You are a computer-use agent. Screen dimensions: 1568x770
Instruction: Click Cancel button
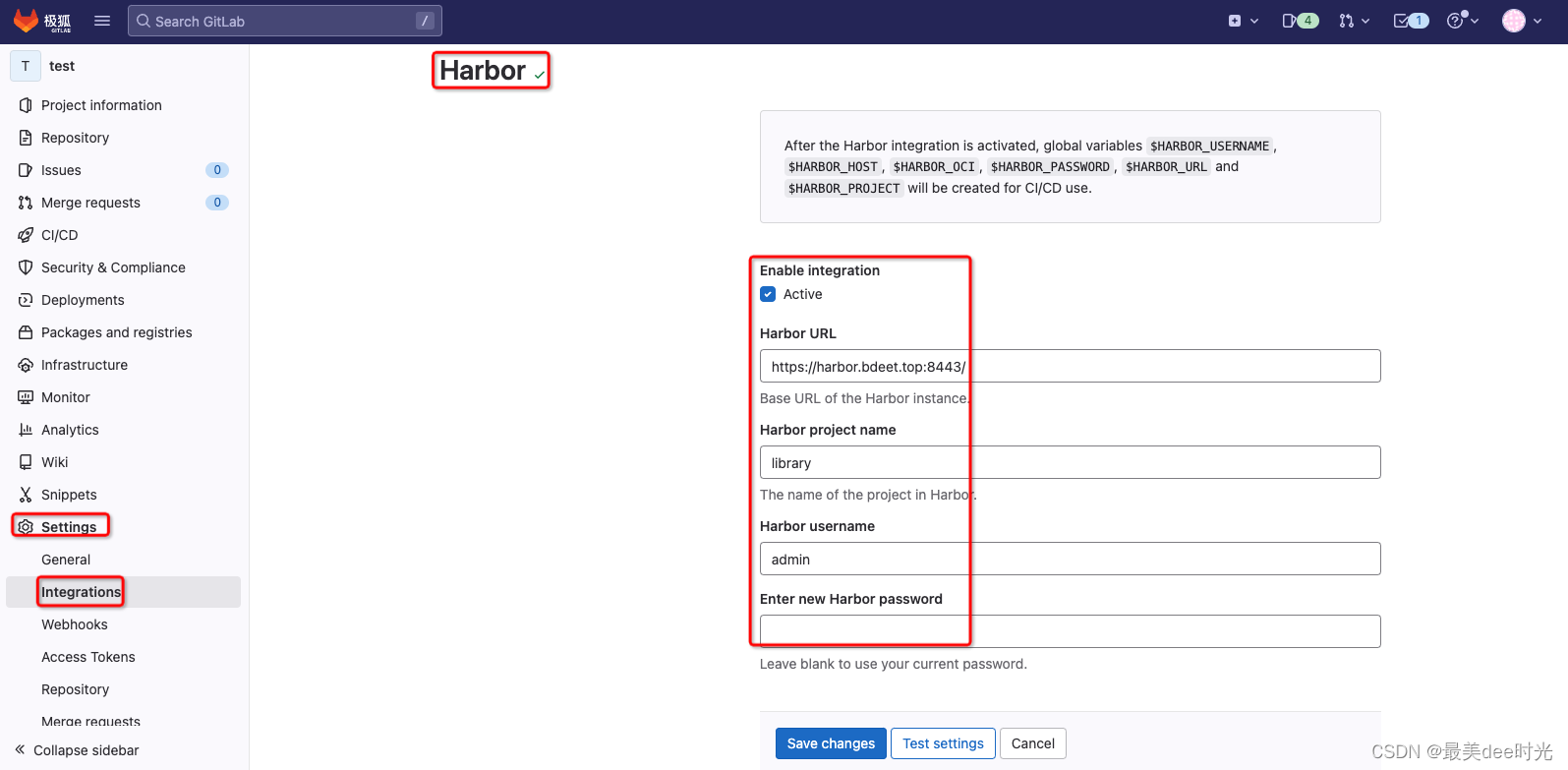[1032, 743]
